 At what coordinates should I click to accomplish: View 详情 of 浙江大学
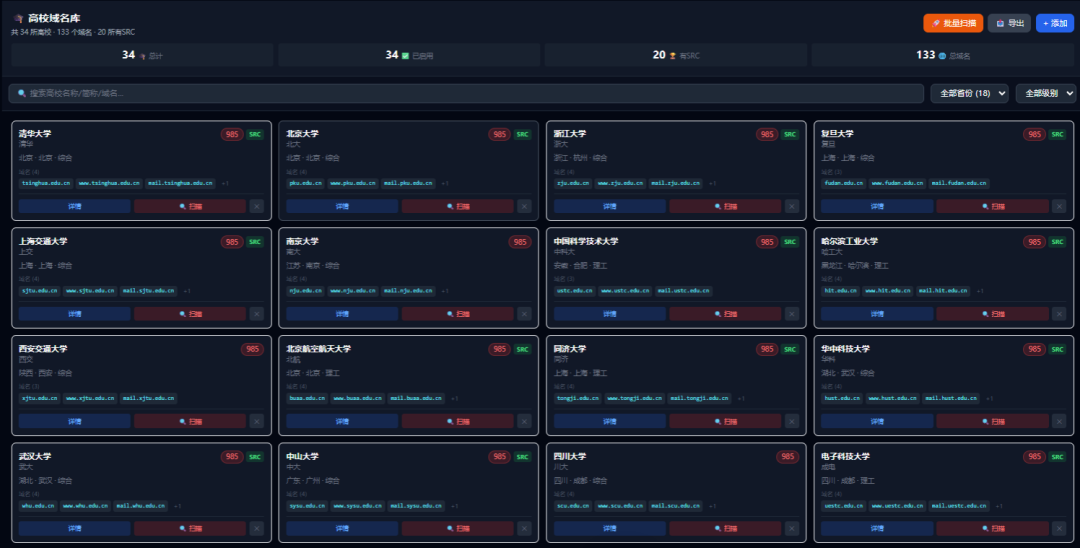tap(610, 206)
